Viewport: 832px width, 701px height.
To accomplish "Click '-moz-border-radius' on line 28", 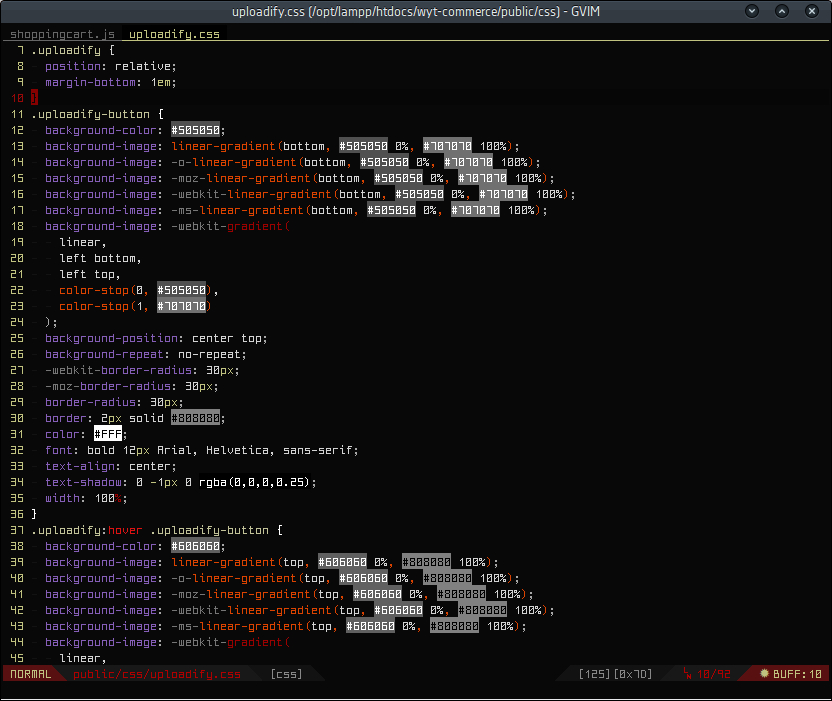I will 108,386.
